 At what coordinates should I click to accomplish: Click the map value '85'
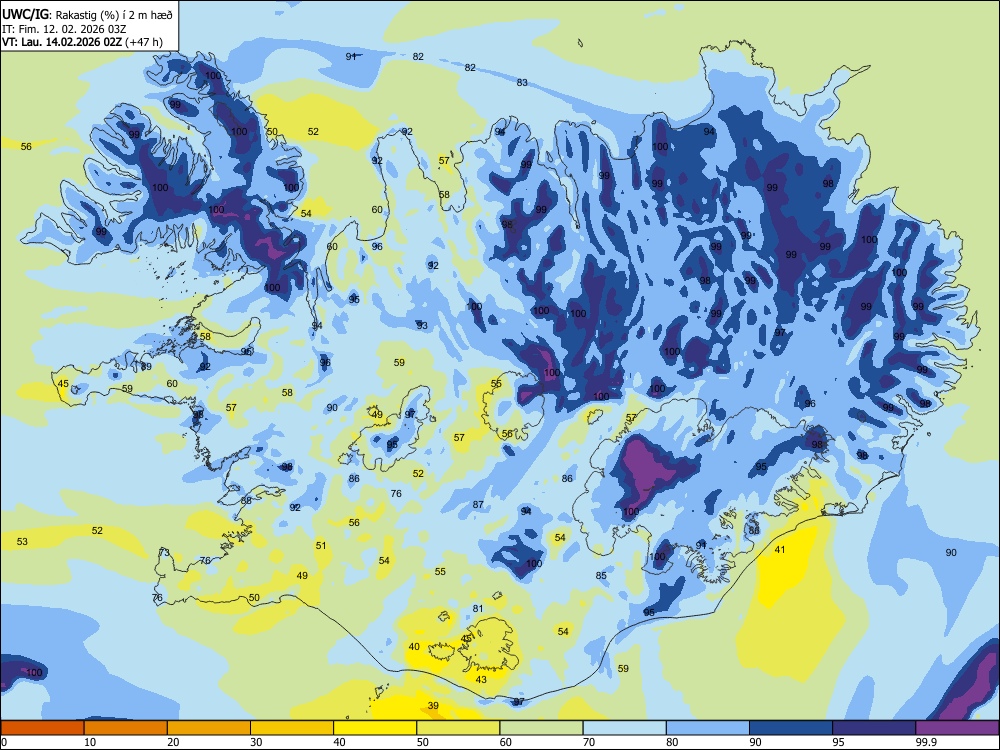pyautogui.click(x=601, y=575)
